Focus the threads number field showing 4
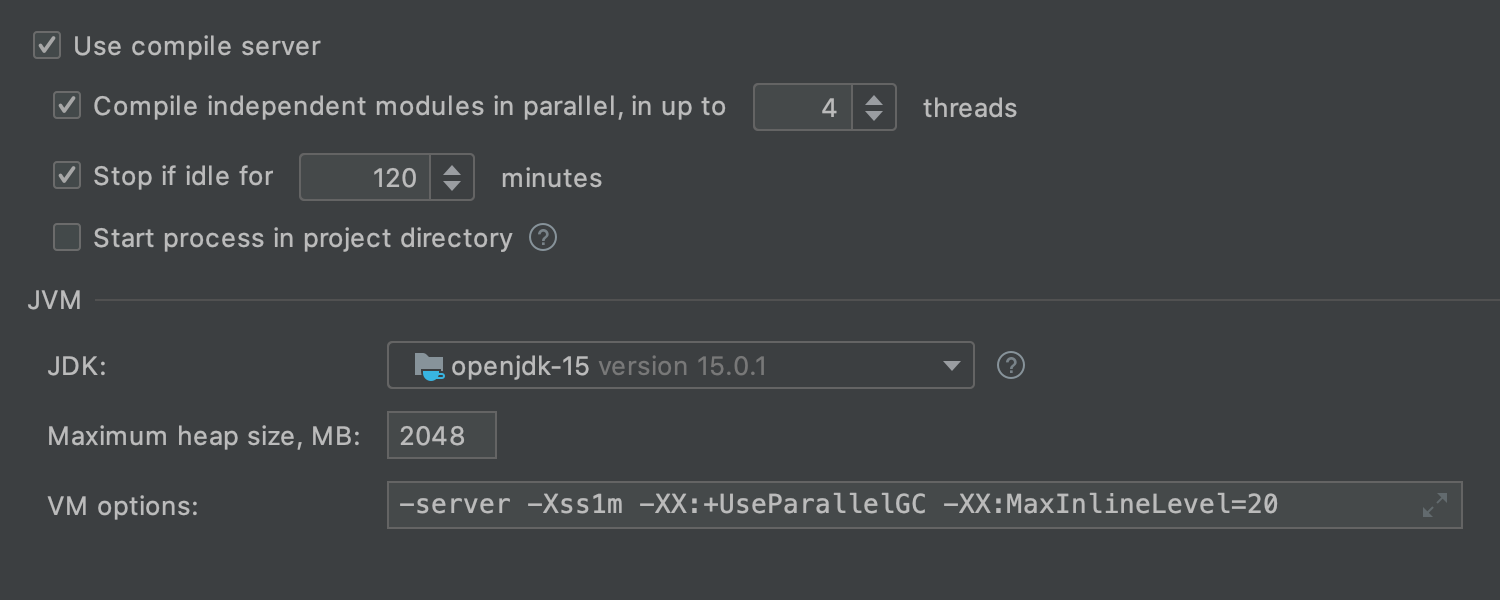1500x600 pixels. click(803, 107)
